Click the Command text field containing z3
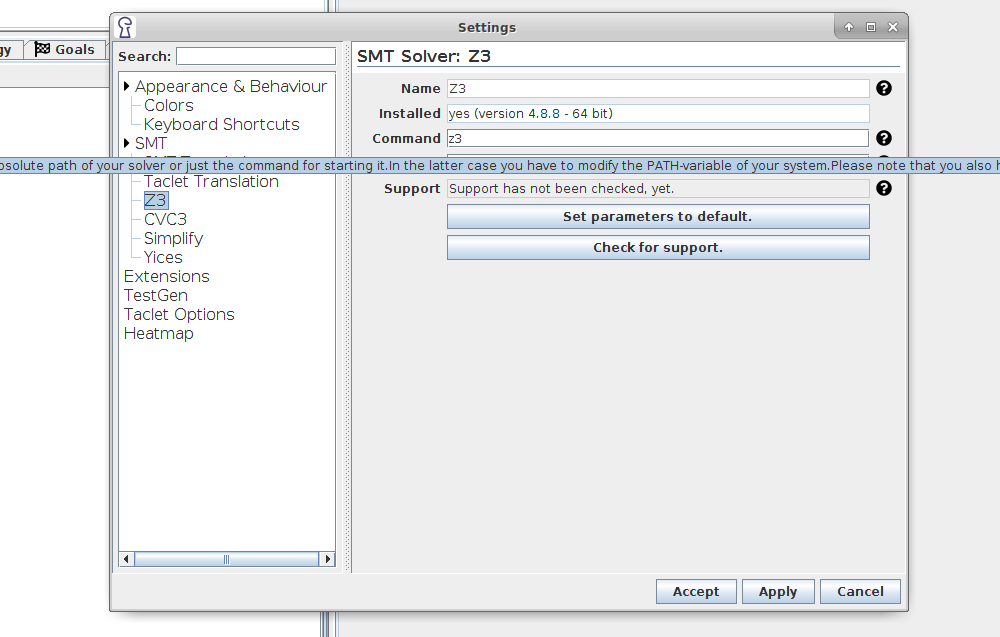Image resolution: width=1000 pixels, height=637 pixels. pyautogui.click(x=657, y=138)
